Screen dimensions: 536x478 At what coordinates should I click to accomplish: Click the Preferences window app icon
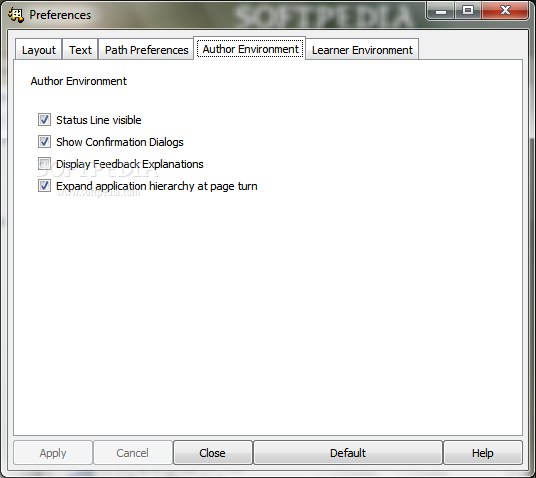[x=16, y=15]
